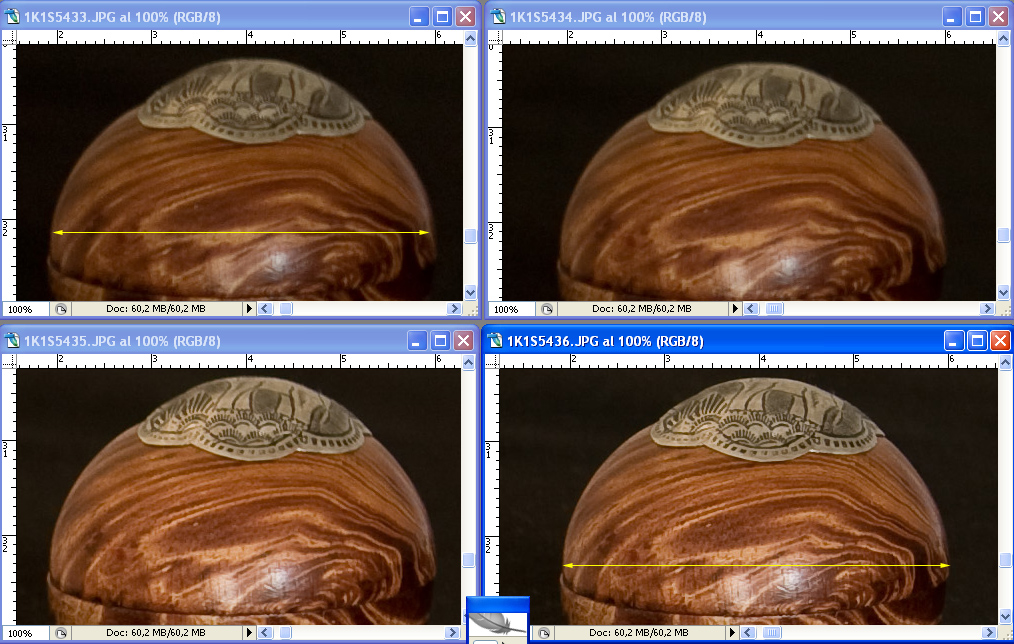Minimize the 1K1S5436.JPG document window

pos(952,341)
